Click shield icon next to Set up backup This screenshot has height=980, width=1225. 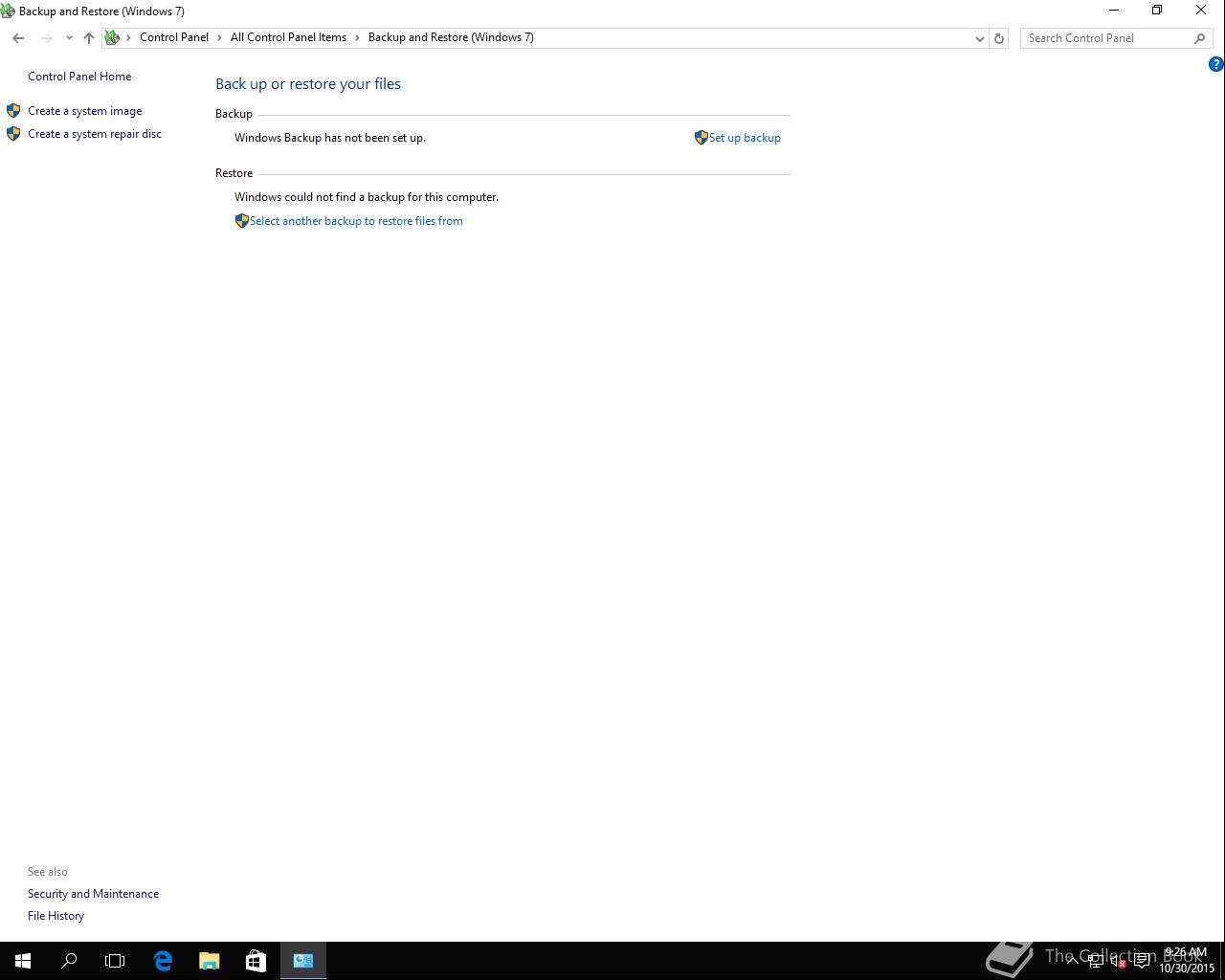pos(701,138)
